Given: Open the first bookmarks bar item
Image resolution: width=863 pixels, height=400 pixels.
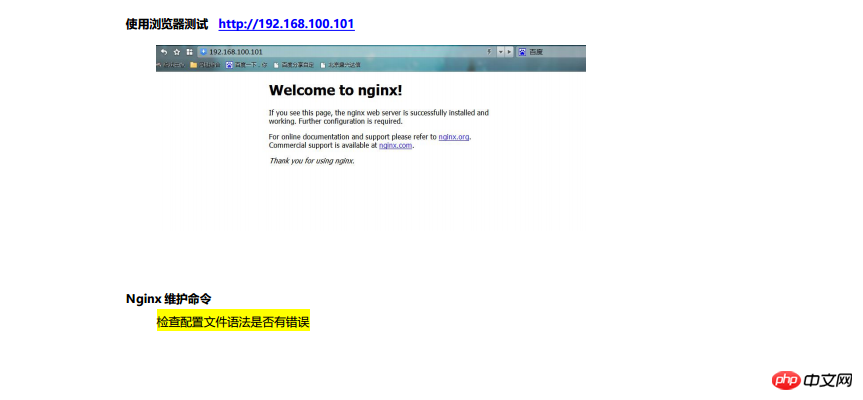Looking at the screenshot, I should pyautogui.click(x=171, y=65).
